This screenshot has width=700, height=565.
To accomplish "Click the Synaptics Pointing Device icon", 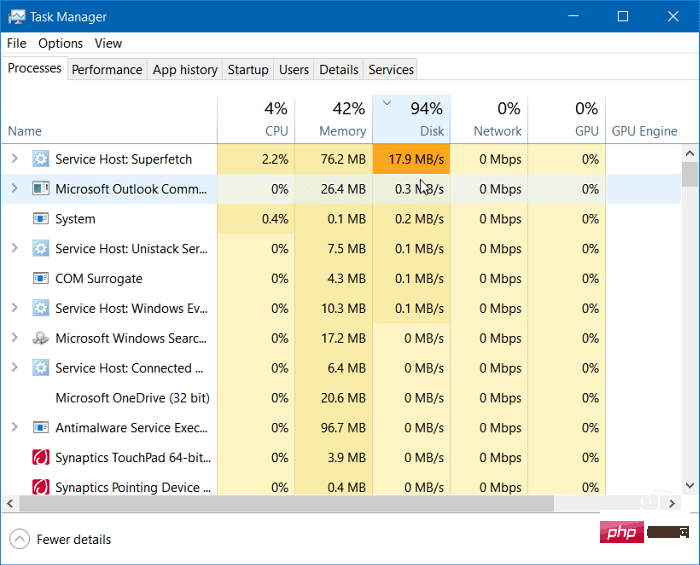I will pyautogui.click(x=41, y=486).
